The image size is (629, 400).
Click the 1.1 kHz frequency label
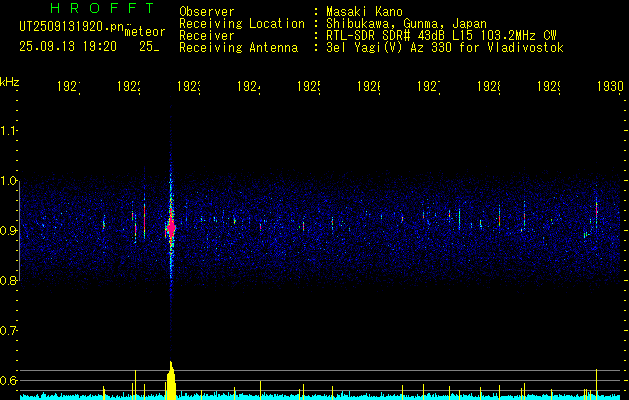[x=8, y=130]
